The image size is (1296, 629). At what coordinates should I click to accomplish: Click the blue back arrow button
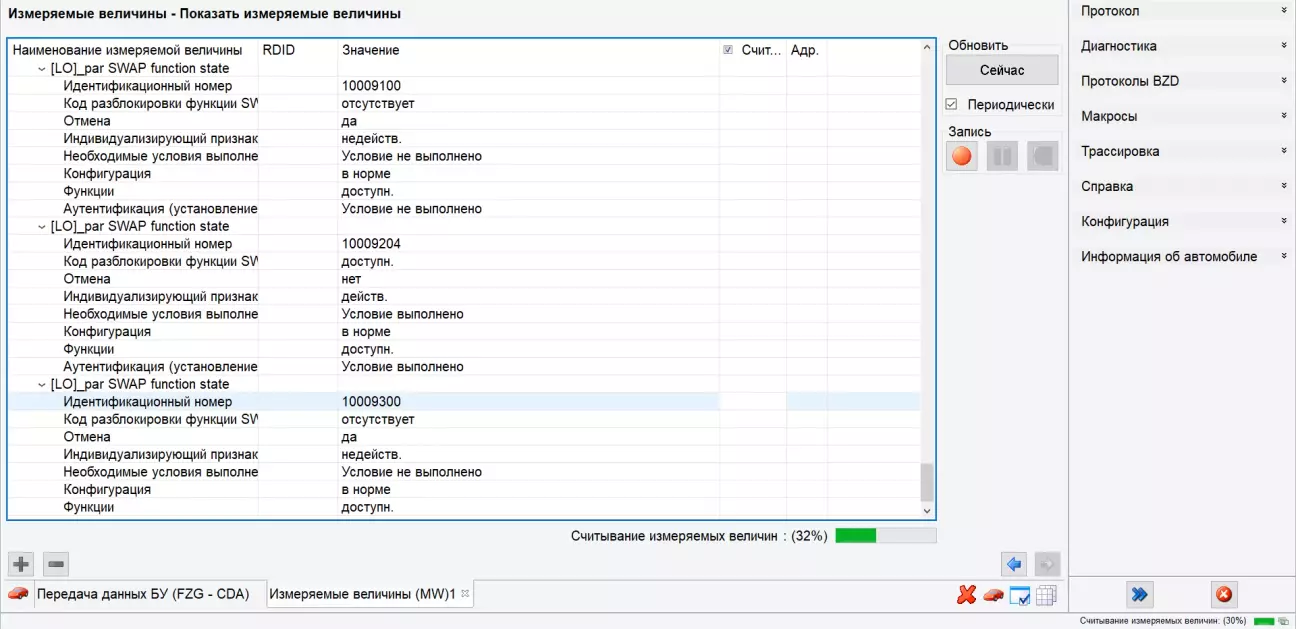(1016, 564)
